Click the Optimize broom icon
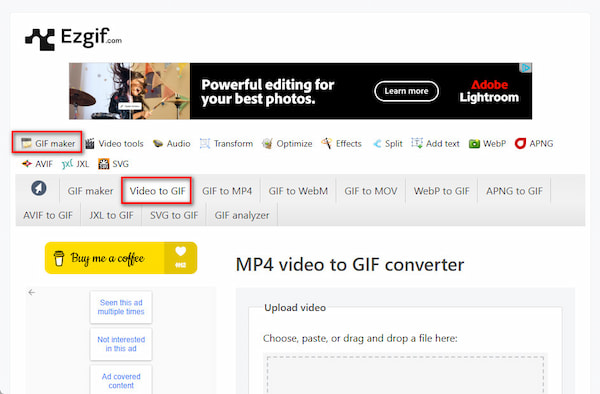The image size is (600, 394). click(x=267, y=143)
